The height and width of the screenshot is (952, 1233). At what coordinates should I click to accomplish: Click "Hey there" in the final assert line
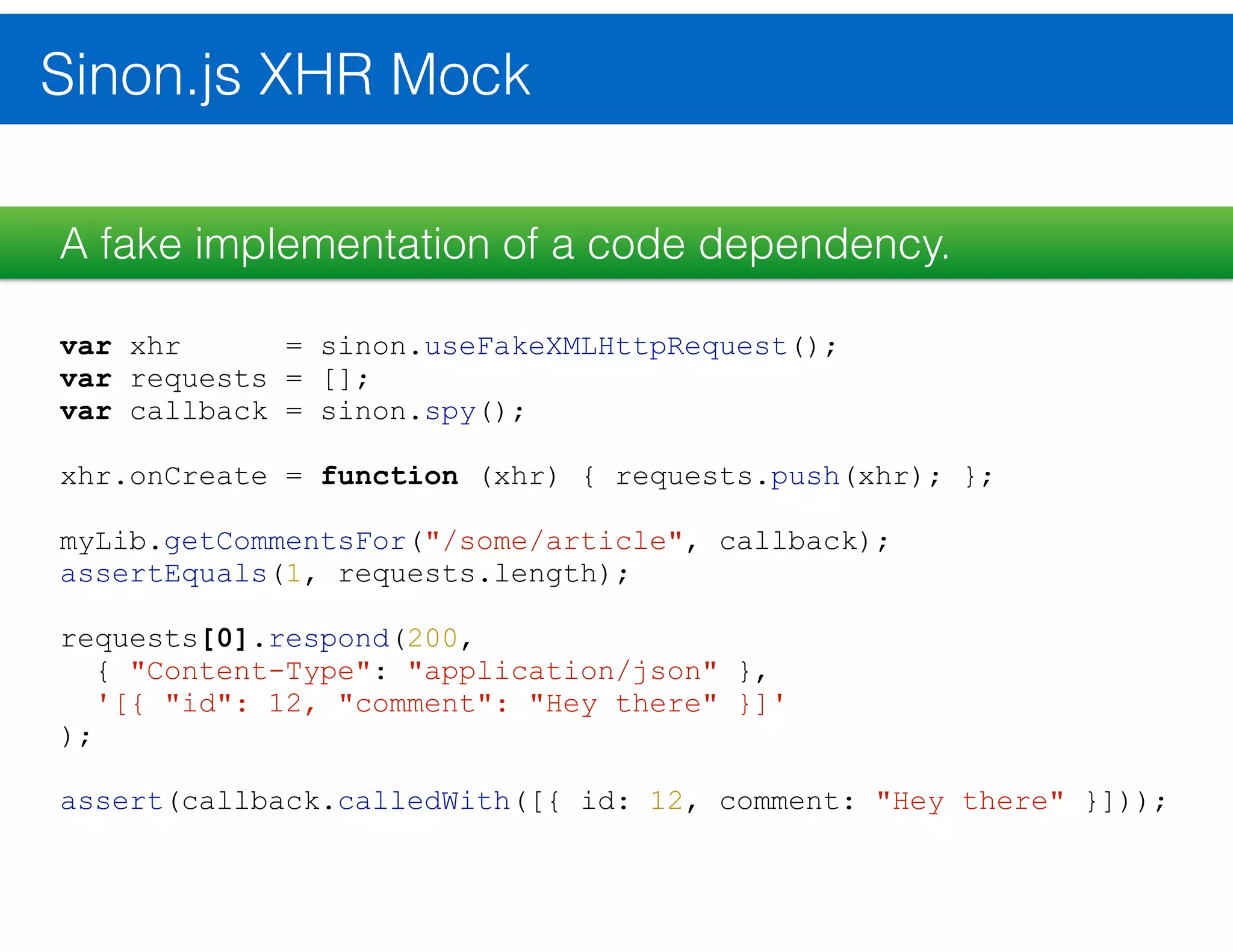pyautogui.click(x=970, y=802)
